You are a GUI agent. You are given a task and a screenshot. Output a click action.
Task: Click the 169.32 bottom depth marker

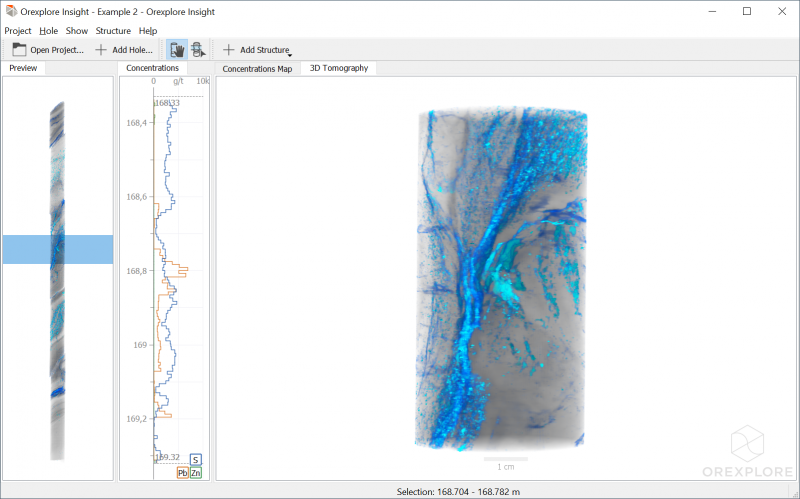click(167, 457)
